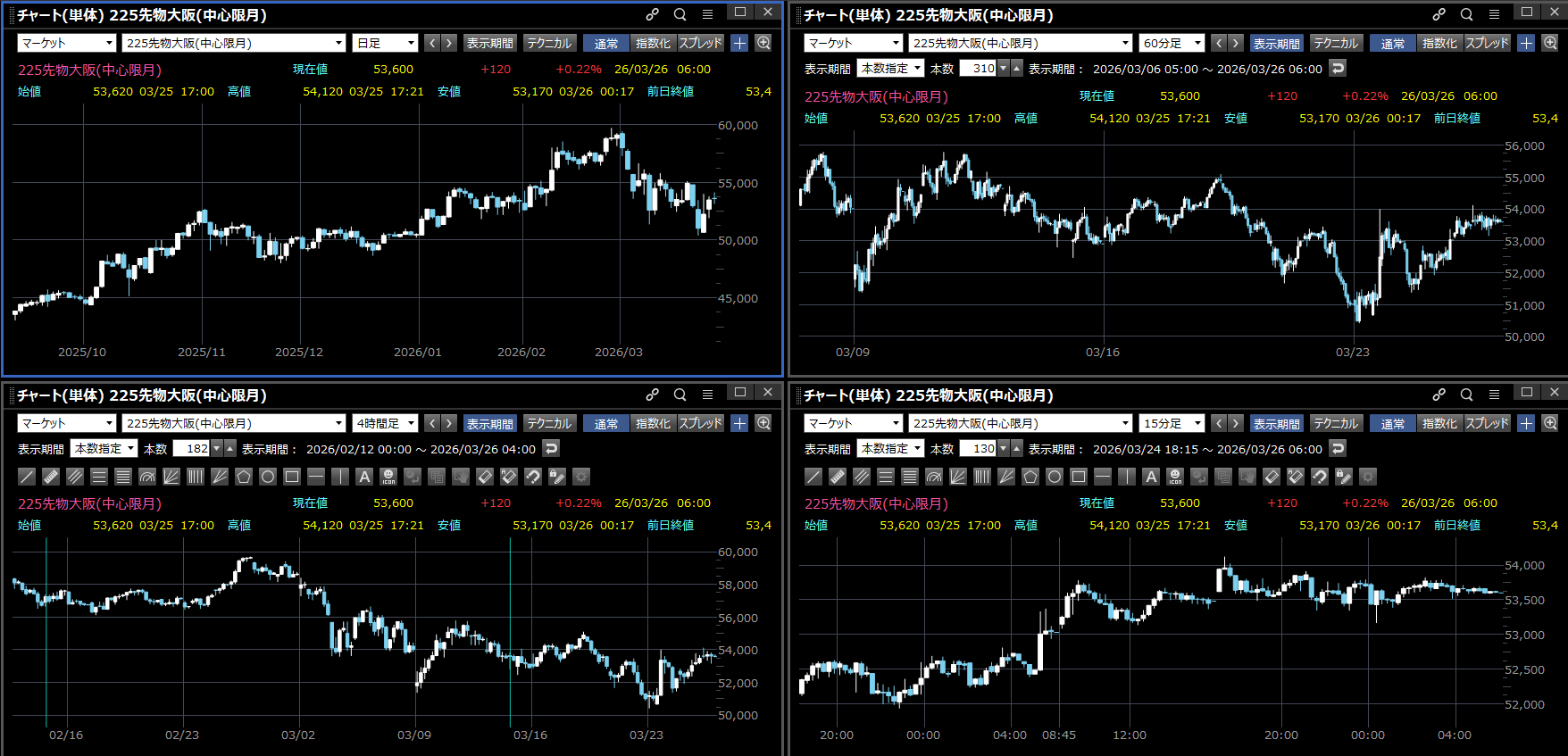Click the 本数 input field showing 182

click(x=191, y=448)
